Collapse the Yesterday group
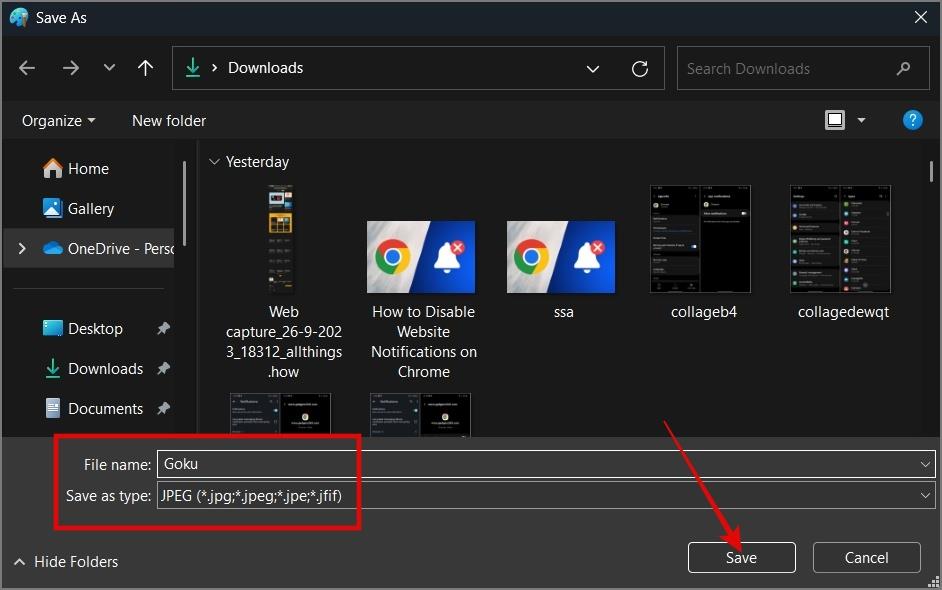Screen dimensions: 942x590 coord(214,162)
